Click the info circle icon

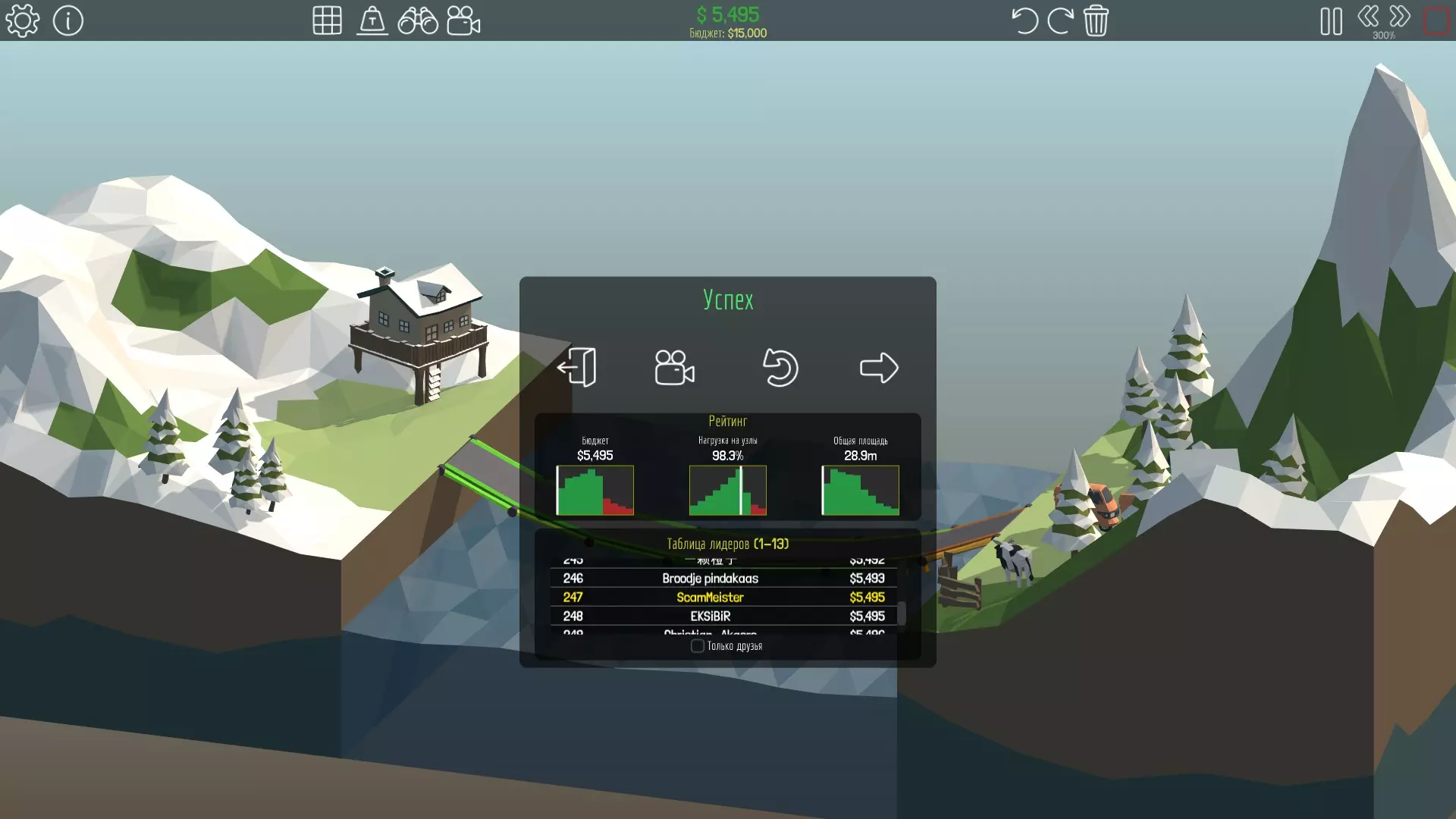click(x=68, y=20)
